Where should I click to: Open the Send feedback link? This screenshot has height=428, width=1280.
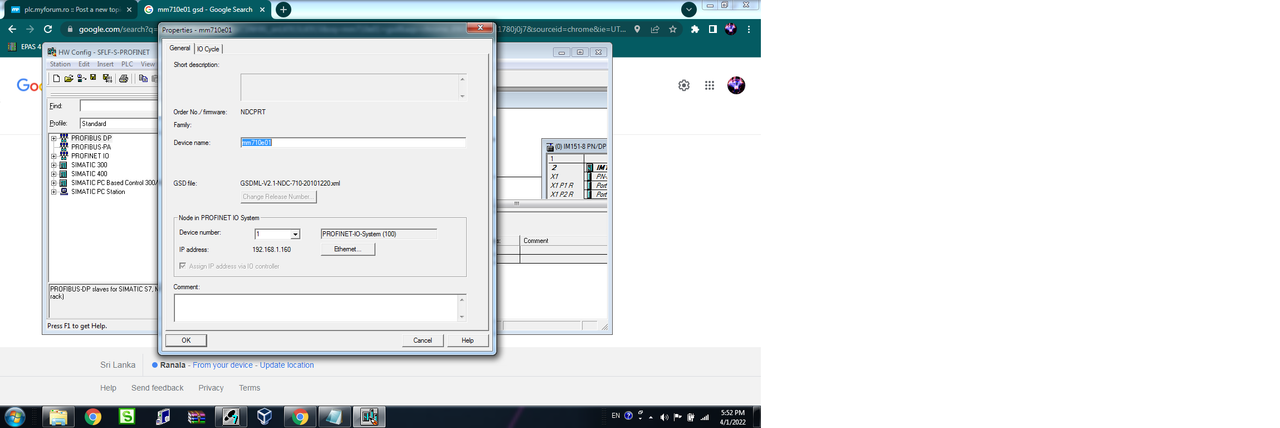coord(158,388)
